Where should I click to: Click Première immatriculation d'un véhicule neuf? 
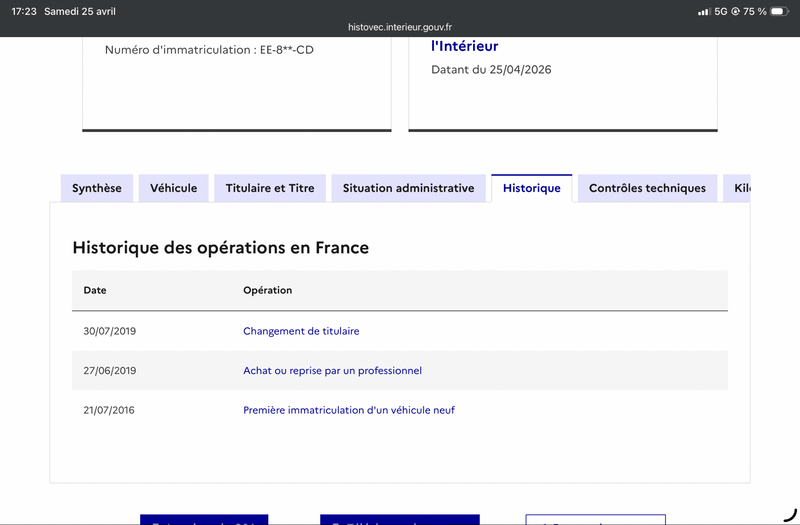(x=349, y=410)
